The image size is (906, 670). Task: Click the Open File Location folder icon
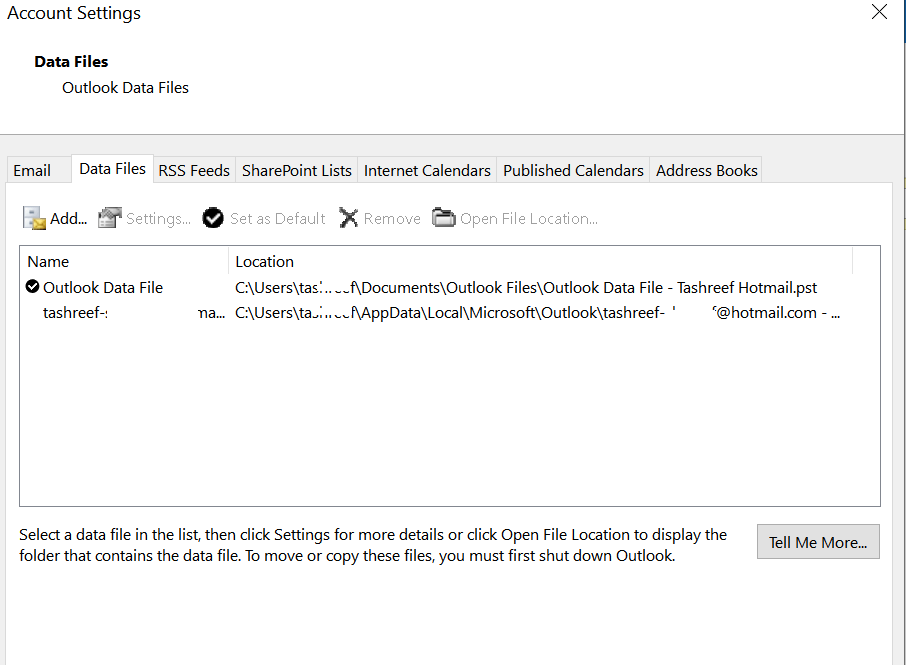[444, 218]
